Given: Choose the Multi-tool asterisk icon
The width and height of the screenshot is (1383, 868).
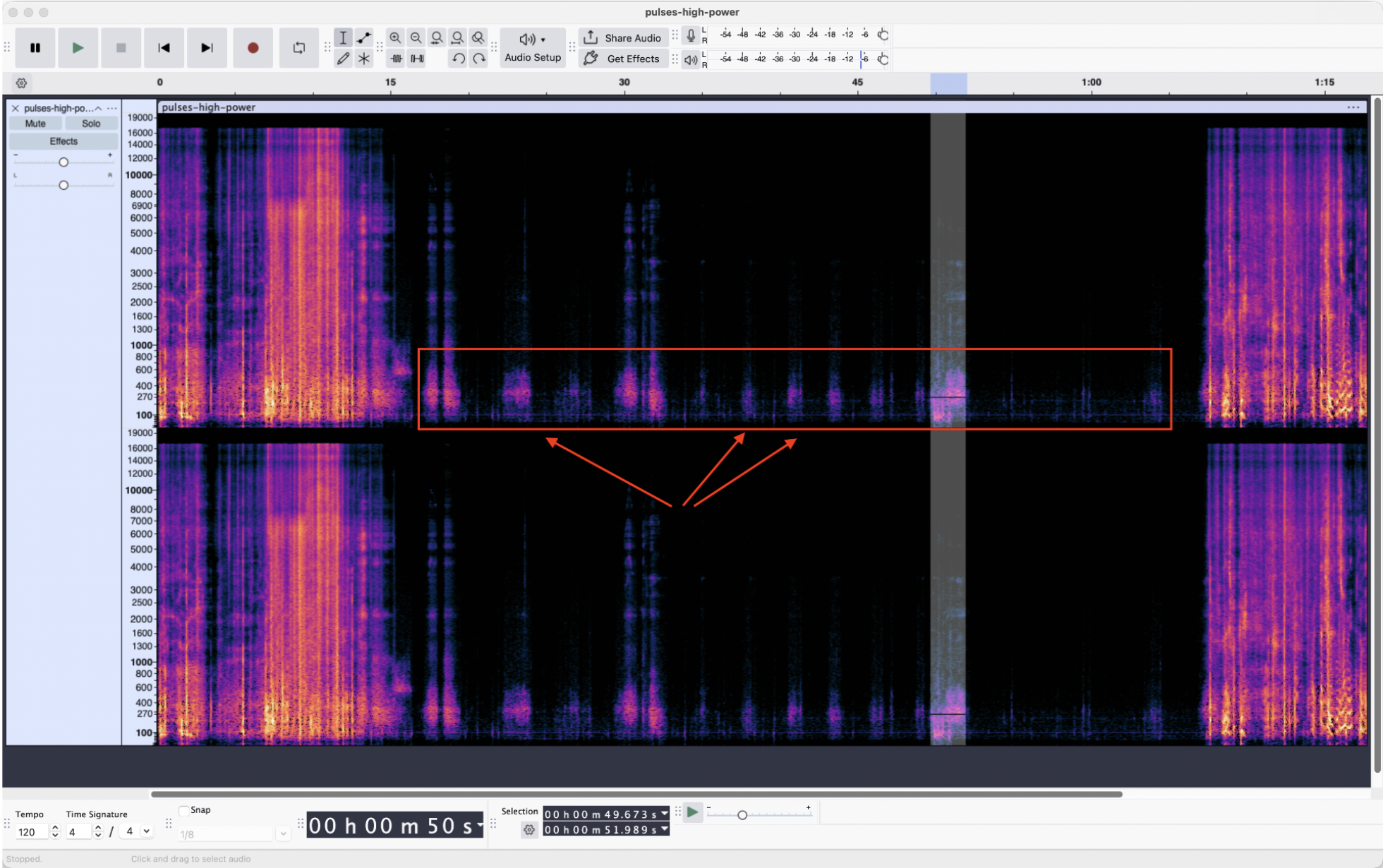Looking at the screenshot, I should [364, 59].
